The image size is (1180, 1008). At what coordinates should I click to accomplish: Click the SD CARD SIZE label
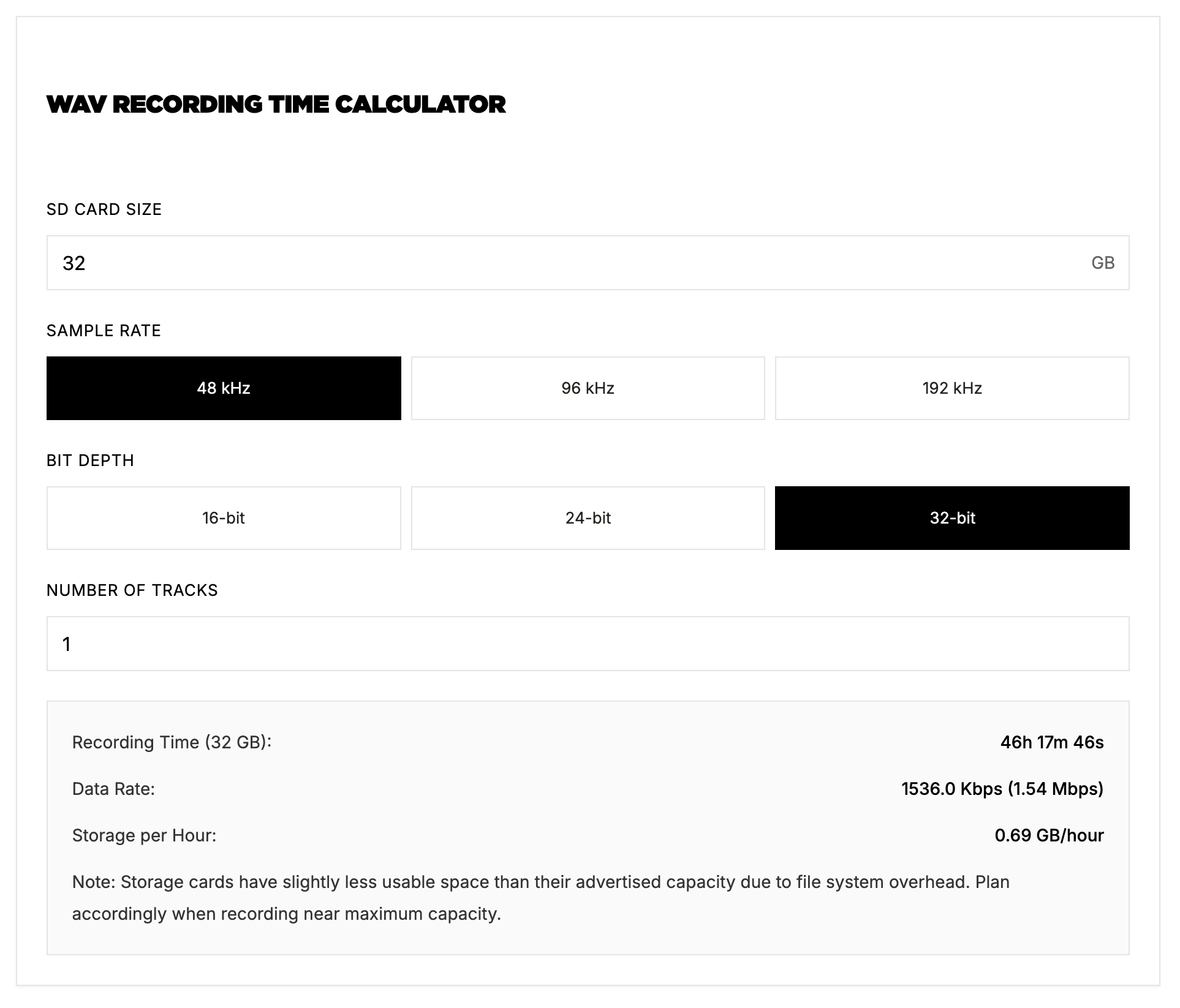(104, 209)
